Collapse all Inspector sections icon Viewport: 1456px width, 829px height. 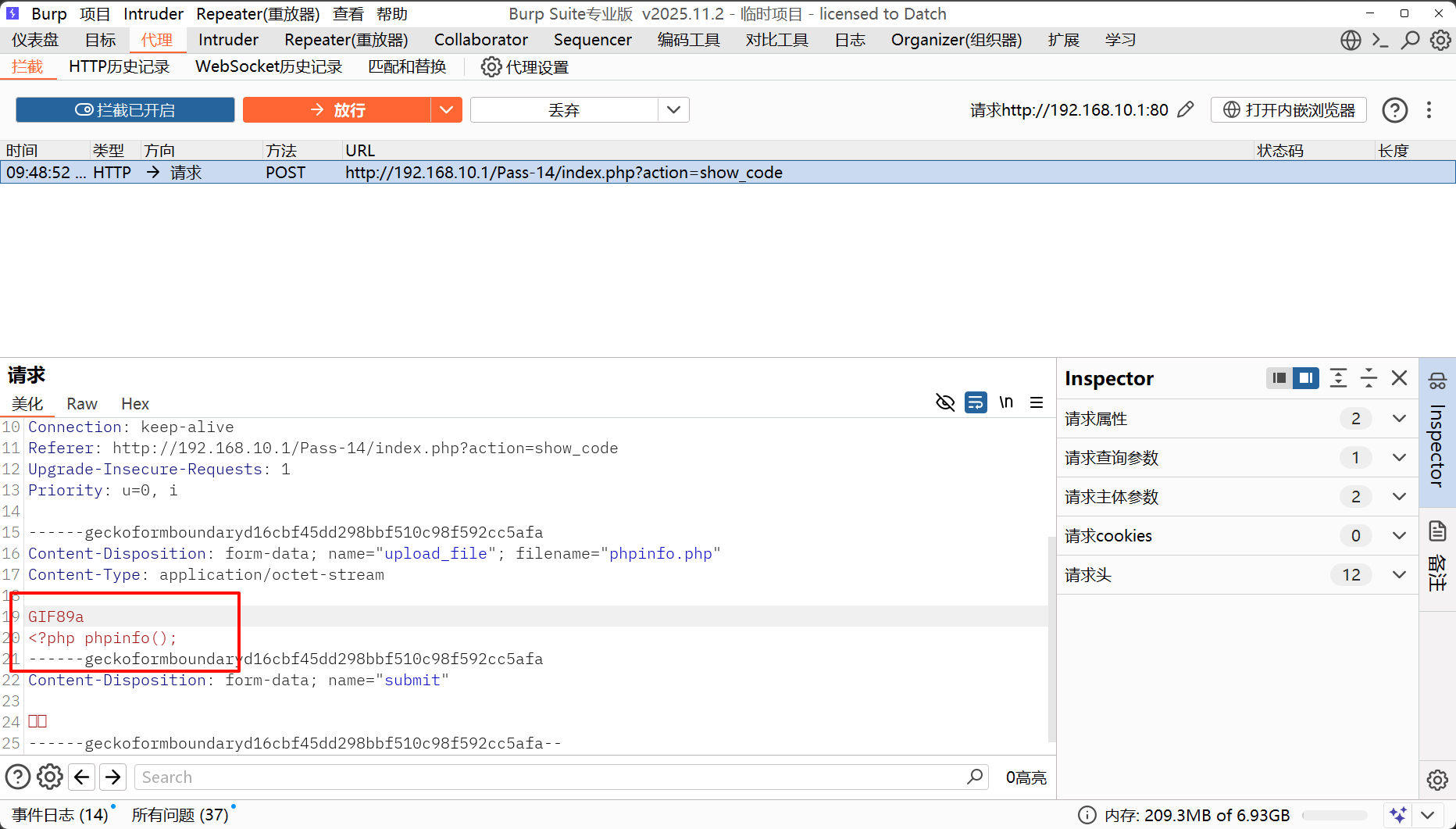point(1369,378)
